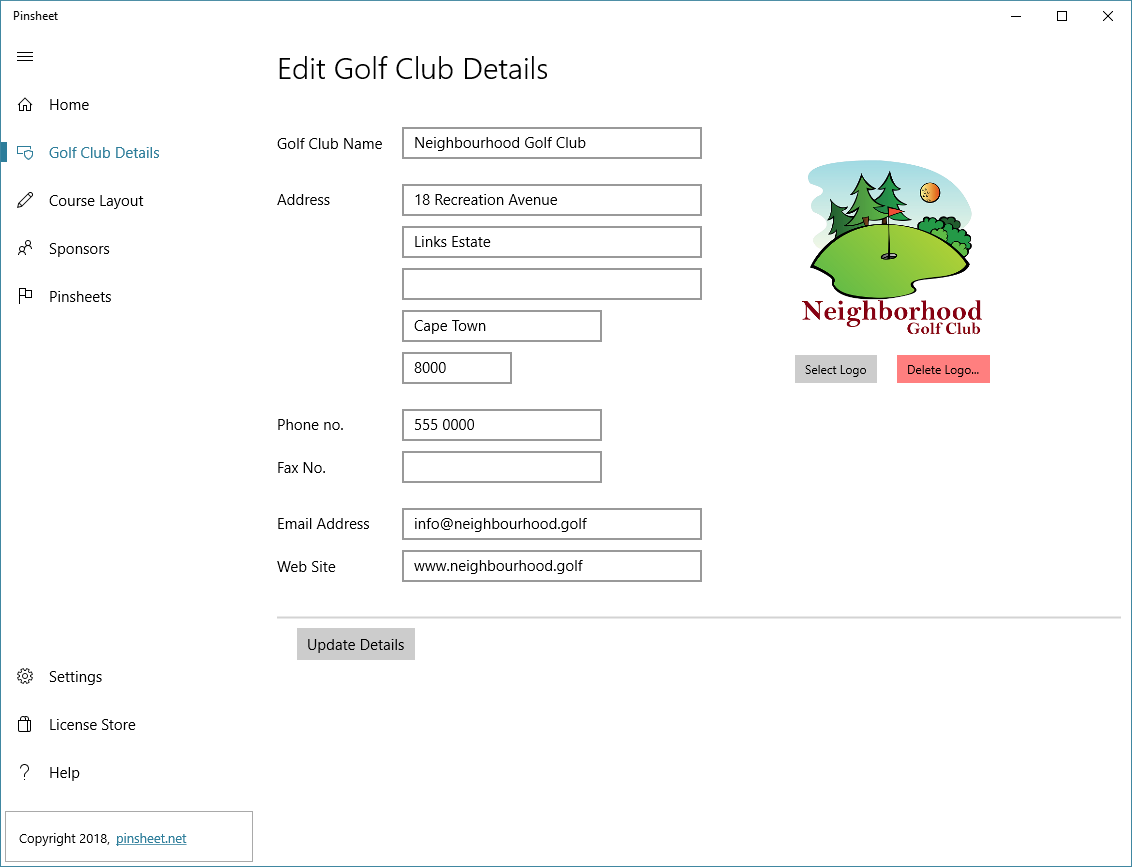The width and height of the screenshot is (1132, 867).
Task: Maximize the Pinsheet window
Action: click(x=1062, y=16)
